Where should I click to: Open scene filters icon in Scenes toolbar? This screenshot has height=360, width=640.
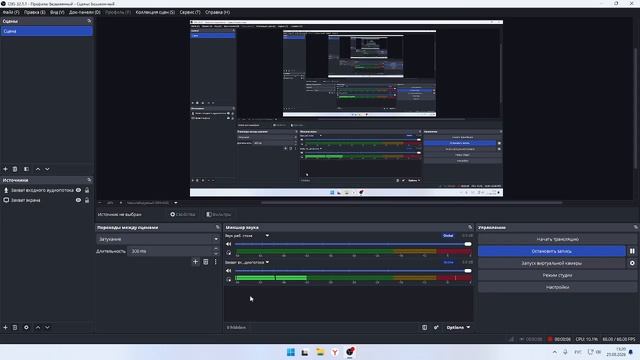click(x=26, y=169)
